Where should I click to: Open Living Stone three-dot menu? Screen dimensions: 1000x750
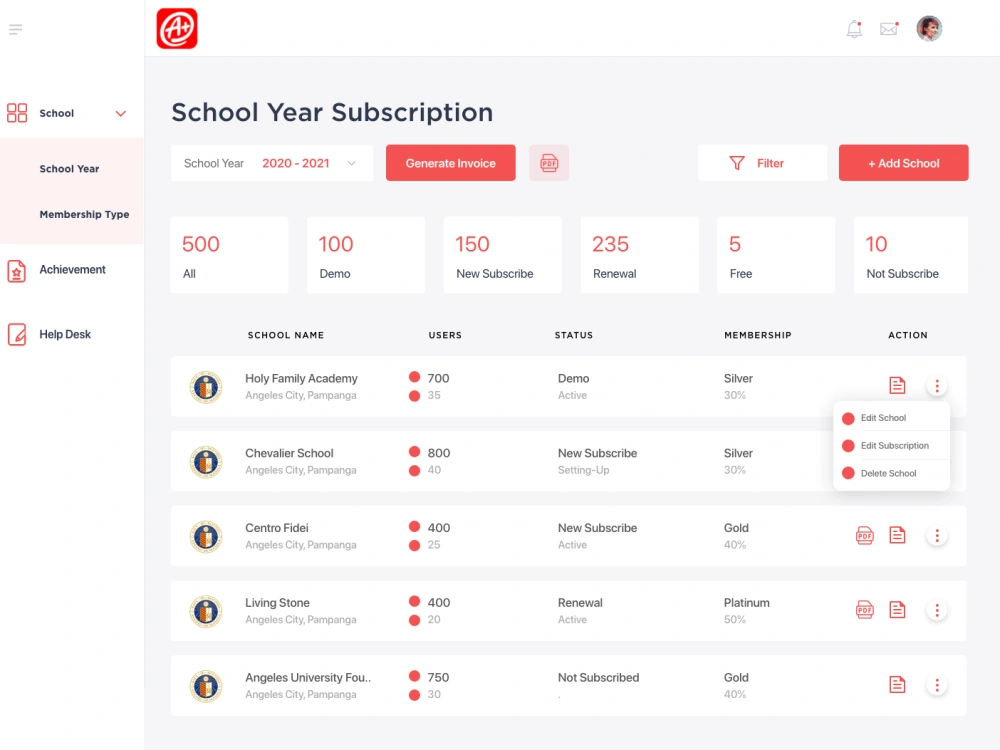[937, 610]
